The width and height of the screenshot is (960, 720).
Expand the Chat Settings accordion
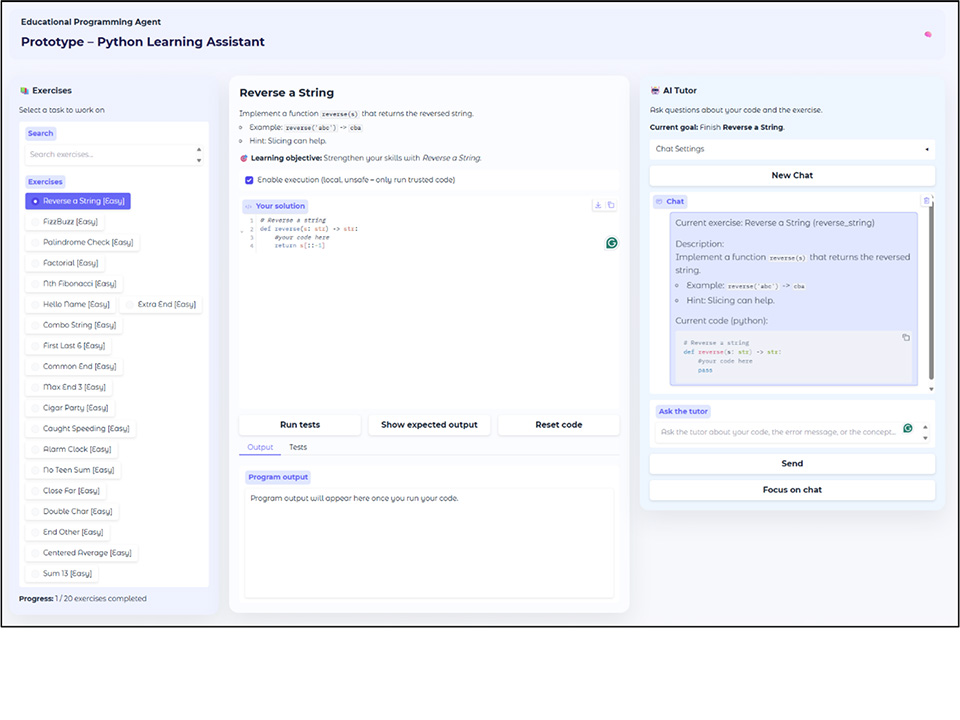coord(792,149)
